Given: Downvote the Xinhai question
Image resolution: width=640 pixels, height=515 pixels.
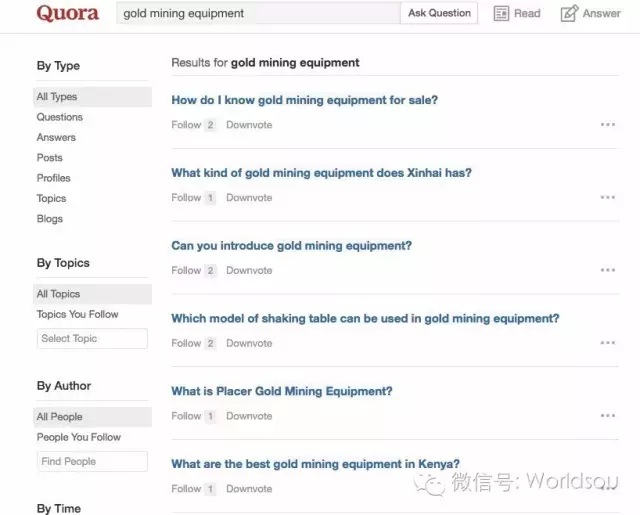Looking at the screenshot, I should click(x=249, y=198).
